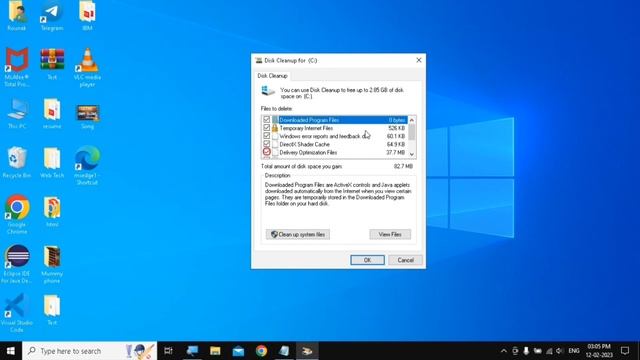Launch Google Chrome desktop shortcut
The image size is (640, 360).
click(x=17, y=214)
